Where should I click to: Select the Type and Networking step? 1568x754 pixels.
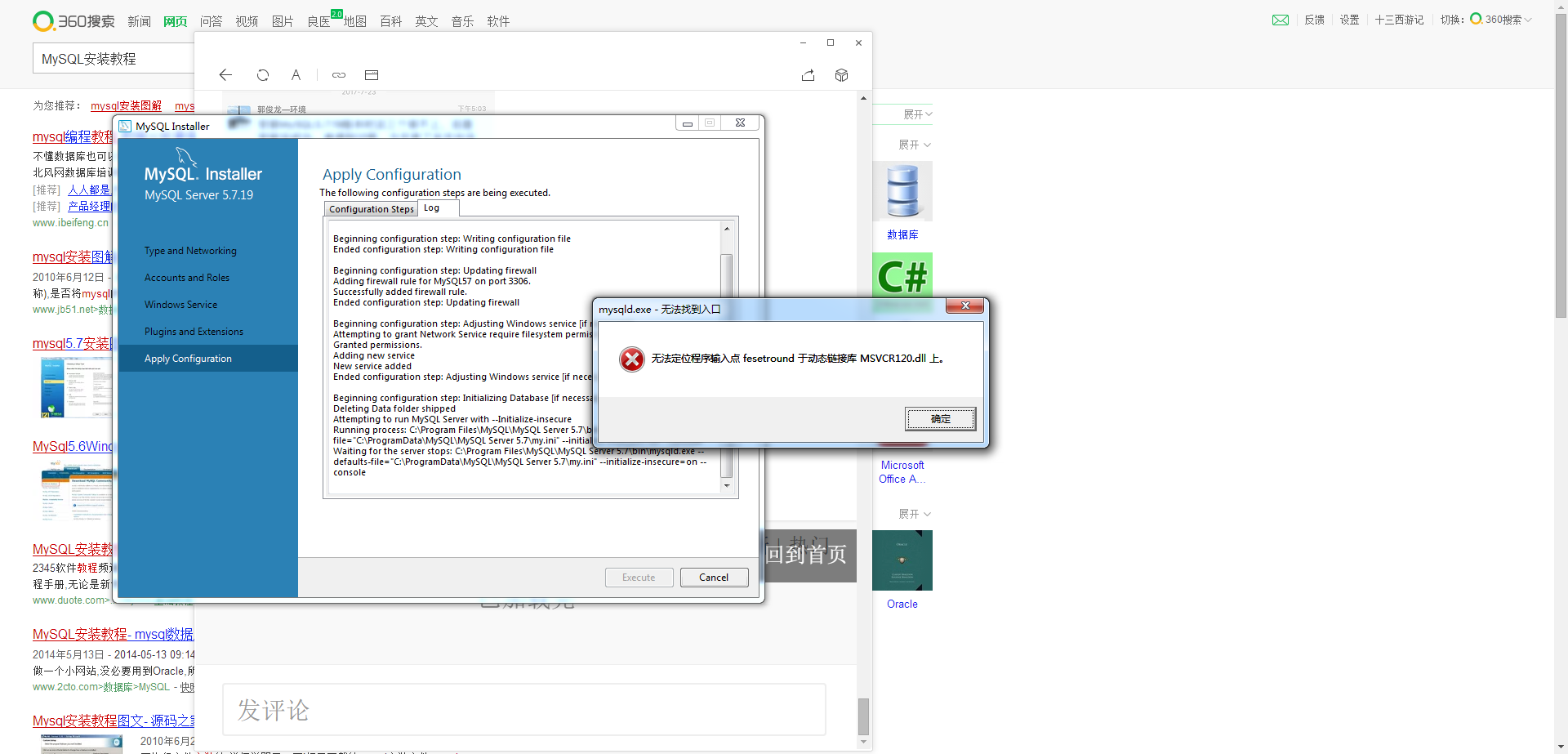pos(190,251)
